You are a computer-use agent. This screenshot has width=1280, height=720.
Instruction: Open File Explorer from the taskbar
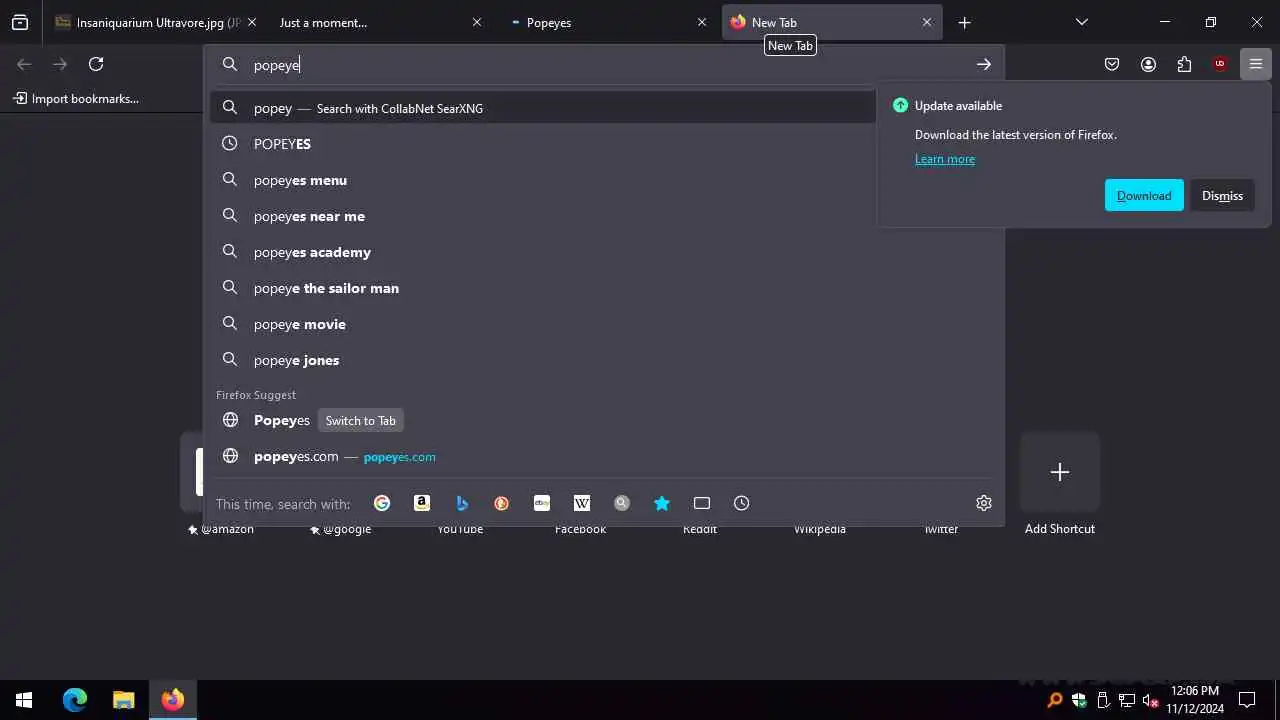[x=123, y=700]
